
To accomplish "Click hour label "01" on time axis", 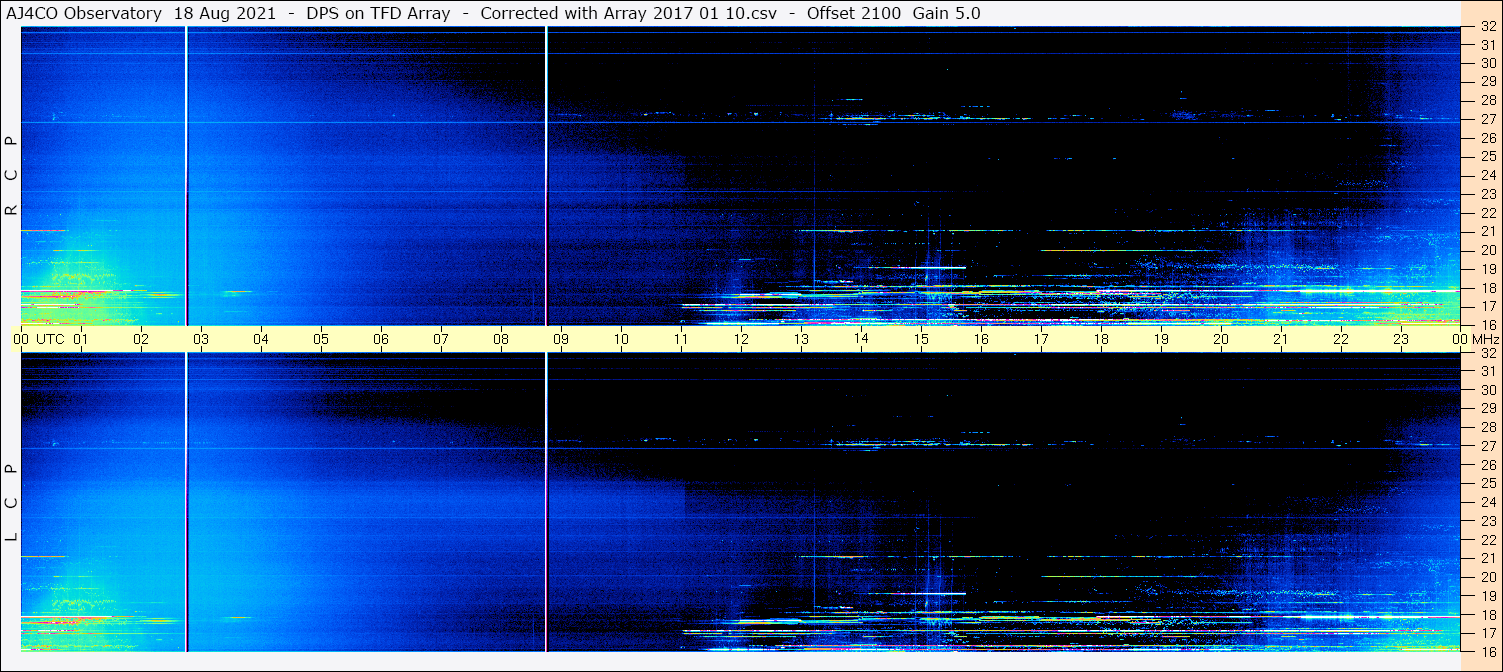I will tap(81, 339).
